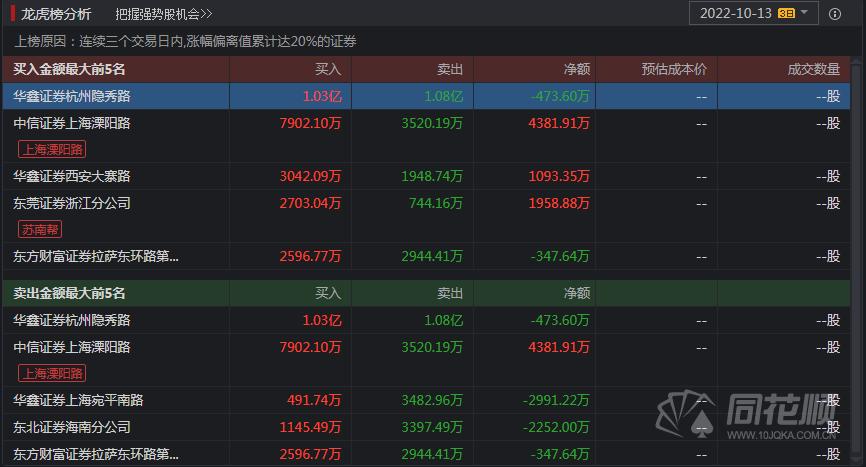This screenshot has height=467, width=866.
Task: Click net amount 1093.35万
Action: coord(559,176)
